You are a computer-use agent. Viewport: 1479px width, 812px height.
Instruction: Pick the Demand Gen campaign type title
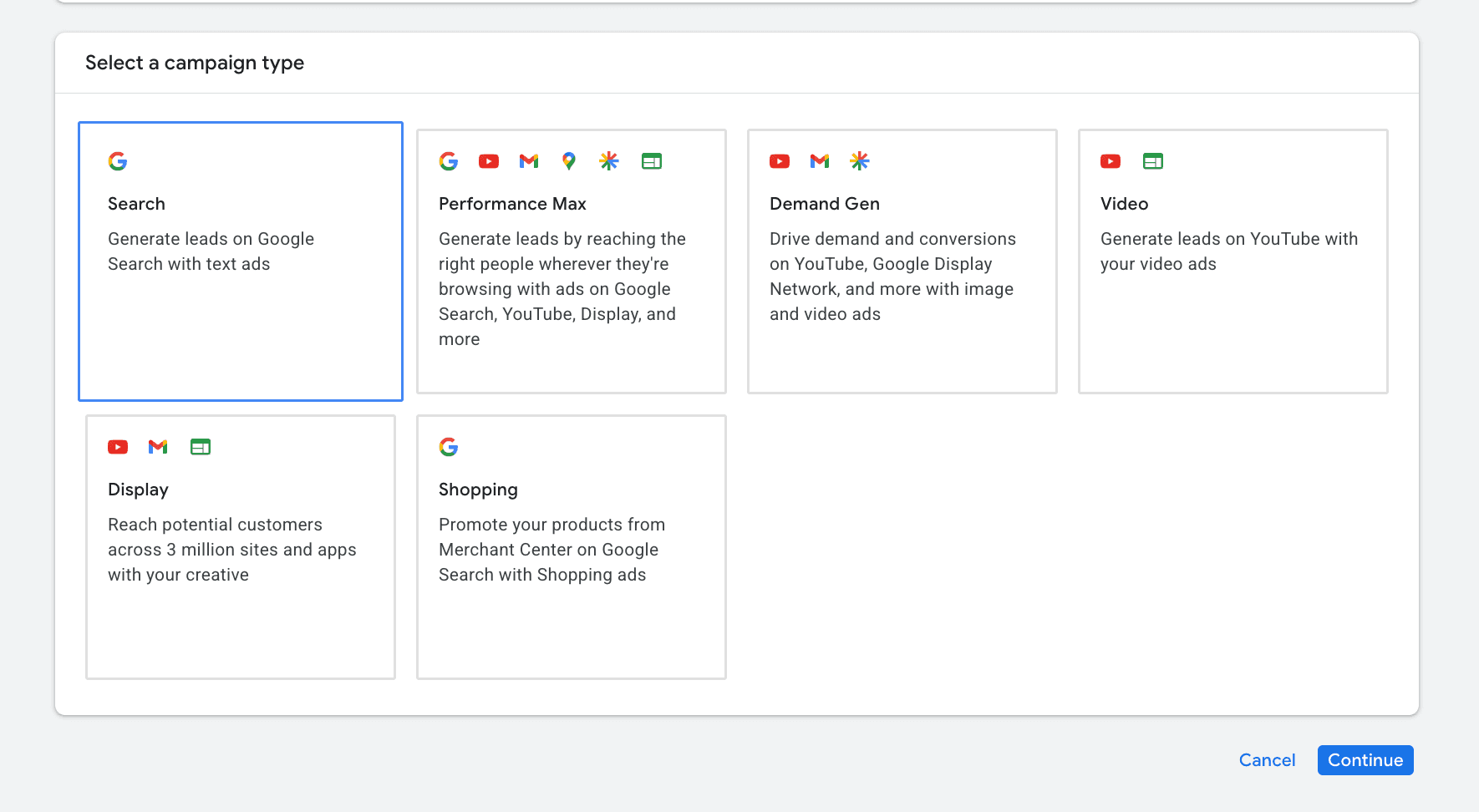(825, 204)
